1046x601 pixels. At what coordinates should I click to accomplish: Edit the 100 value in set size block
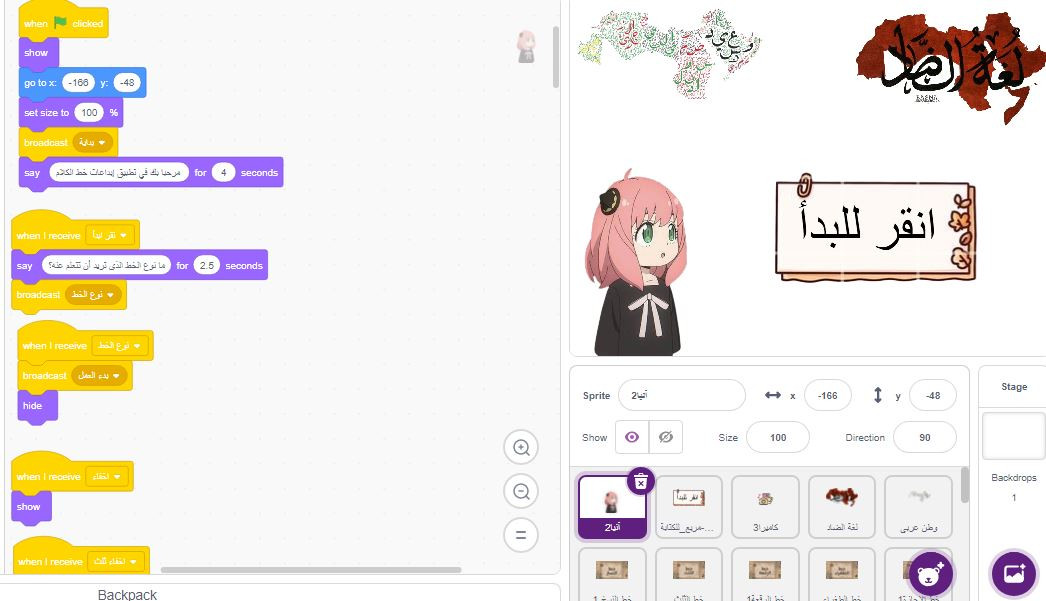[89, 113]
